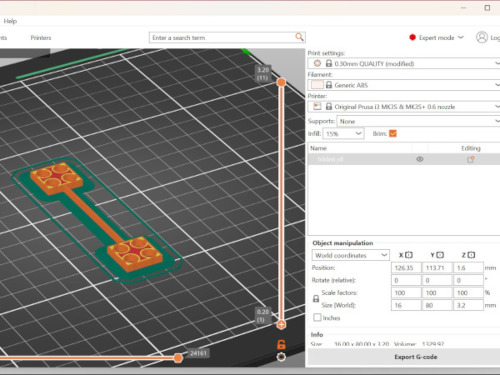Click the upper layer slider thumb
The height and width of the screenshot is (375, 500).
(x=281, y=82)
